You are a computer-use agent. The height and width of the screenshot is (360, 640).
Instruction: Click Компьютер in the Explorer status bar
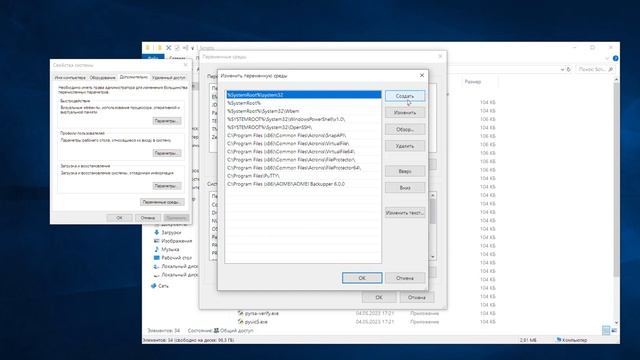pyautogui.click(x=571, y=340)
